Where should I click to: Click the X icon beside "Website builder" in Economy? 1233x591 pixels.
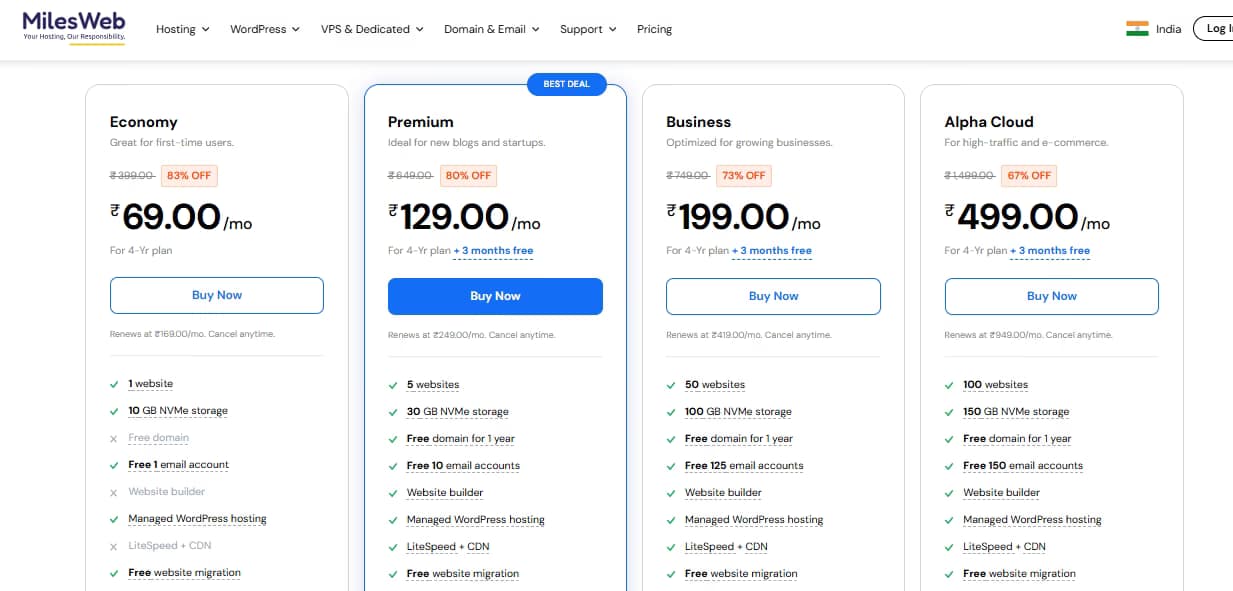click(115, 492)
